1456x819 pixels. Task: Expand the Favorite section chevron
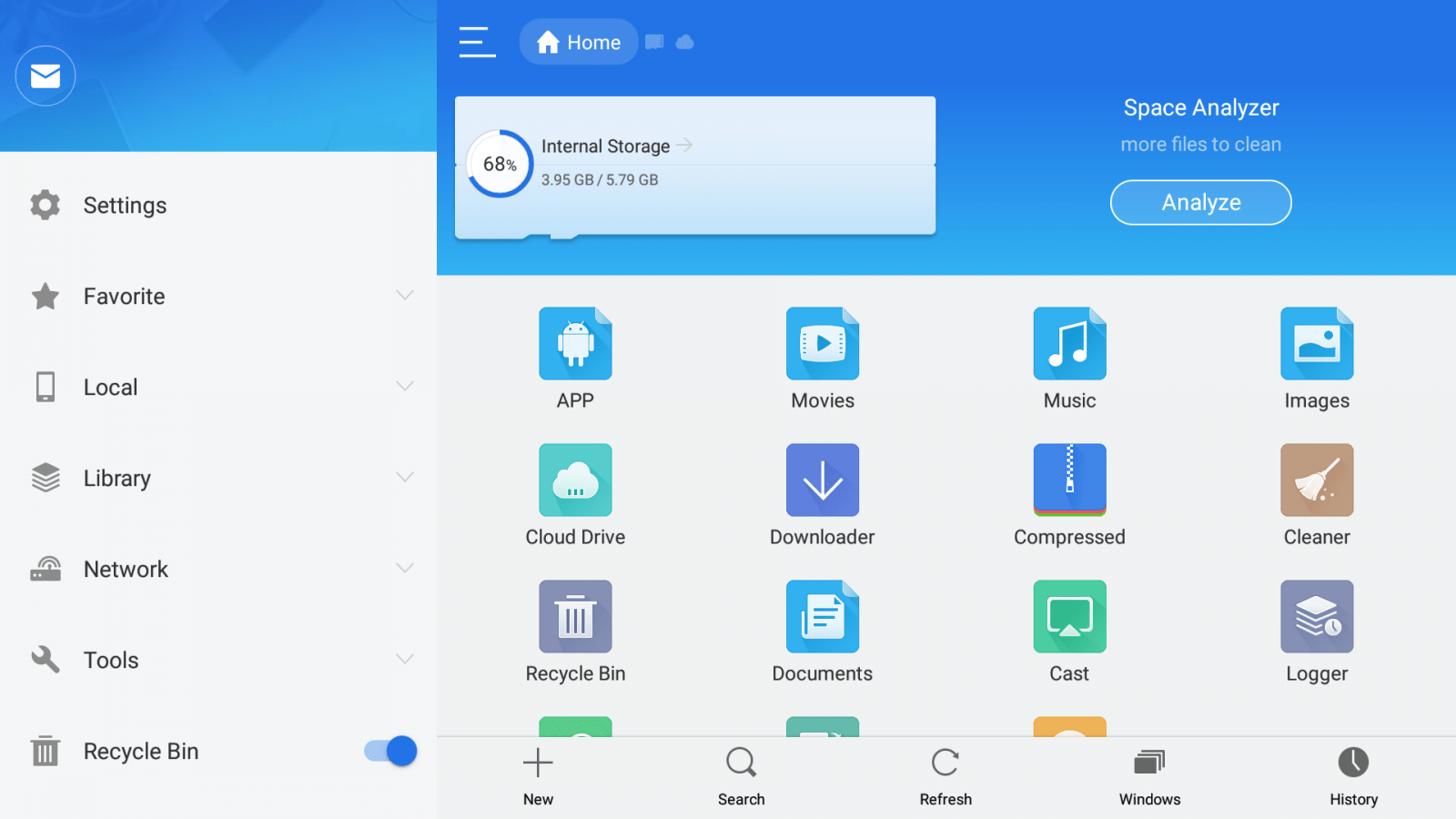[x=405, y=295]
